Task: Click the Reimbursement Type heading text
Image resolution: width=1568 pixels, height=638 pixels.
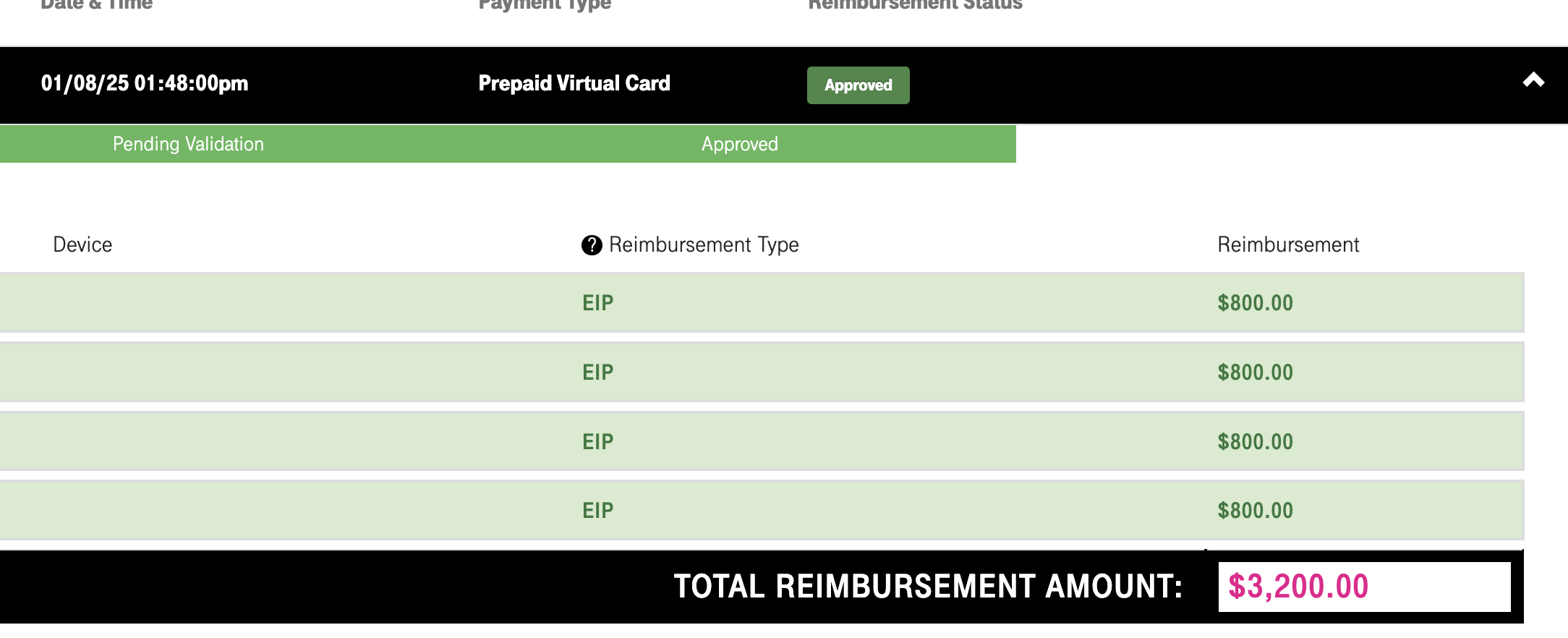Action: [704, 244]
